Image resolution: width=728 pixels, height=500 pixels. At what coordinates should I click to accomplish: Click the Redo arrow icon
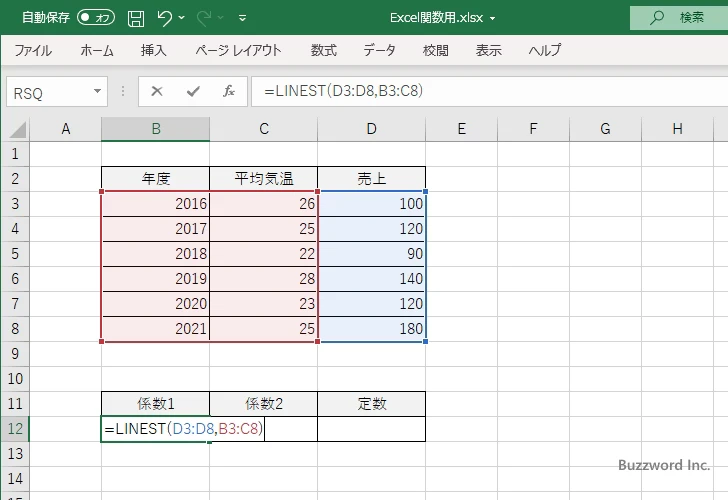tap(204, 18)
